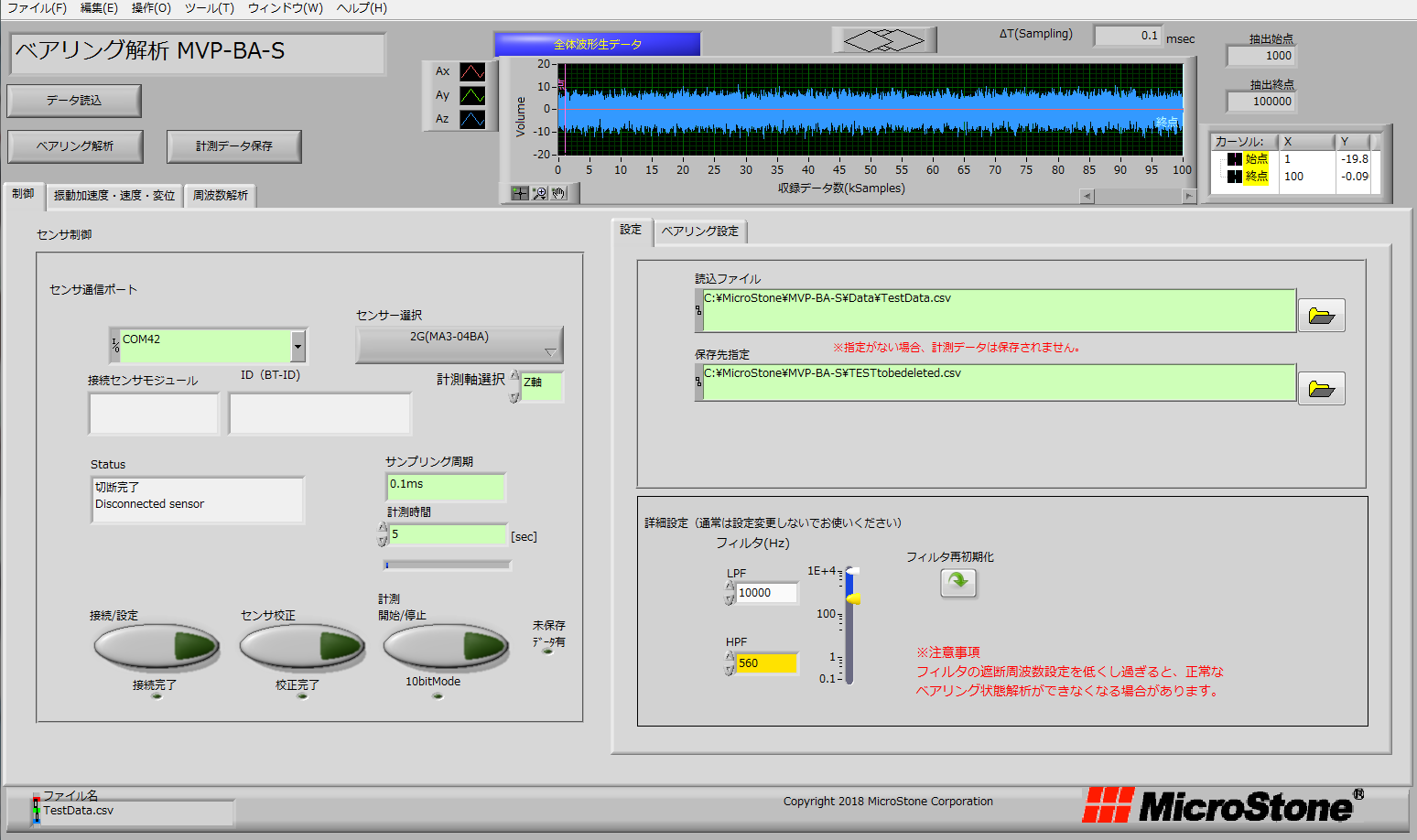Image resolution: width=1417 pixels, height=840 pixels.
Task: Click the データ読込 button
Action: click(x=74, y=101)
